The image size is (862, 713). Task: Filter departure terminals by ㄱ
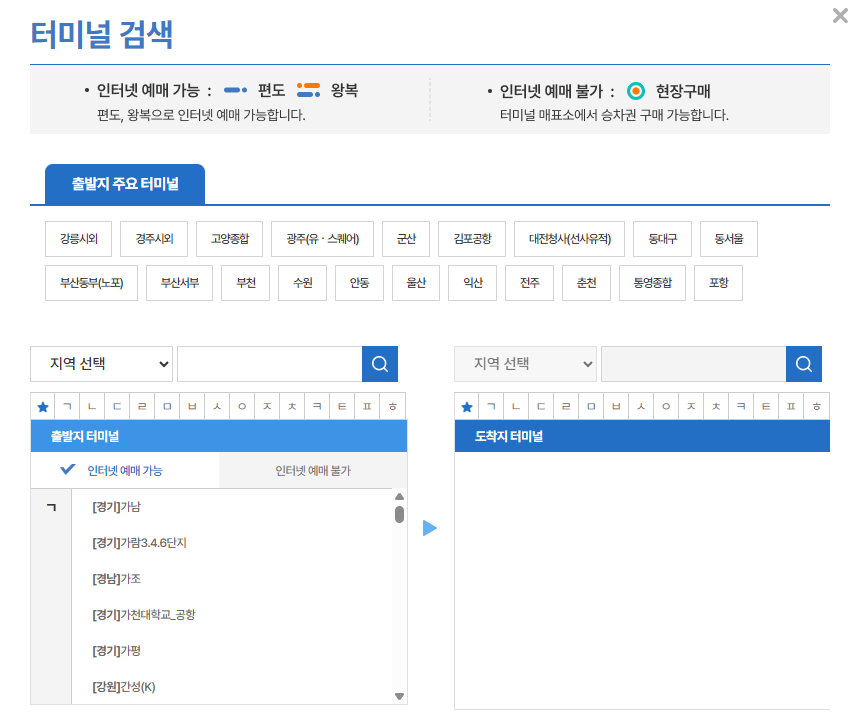[68, 407]
